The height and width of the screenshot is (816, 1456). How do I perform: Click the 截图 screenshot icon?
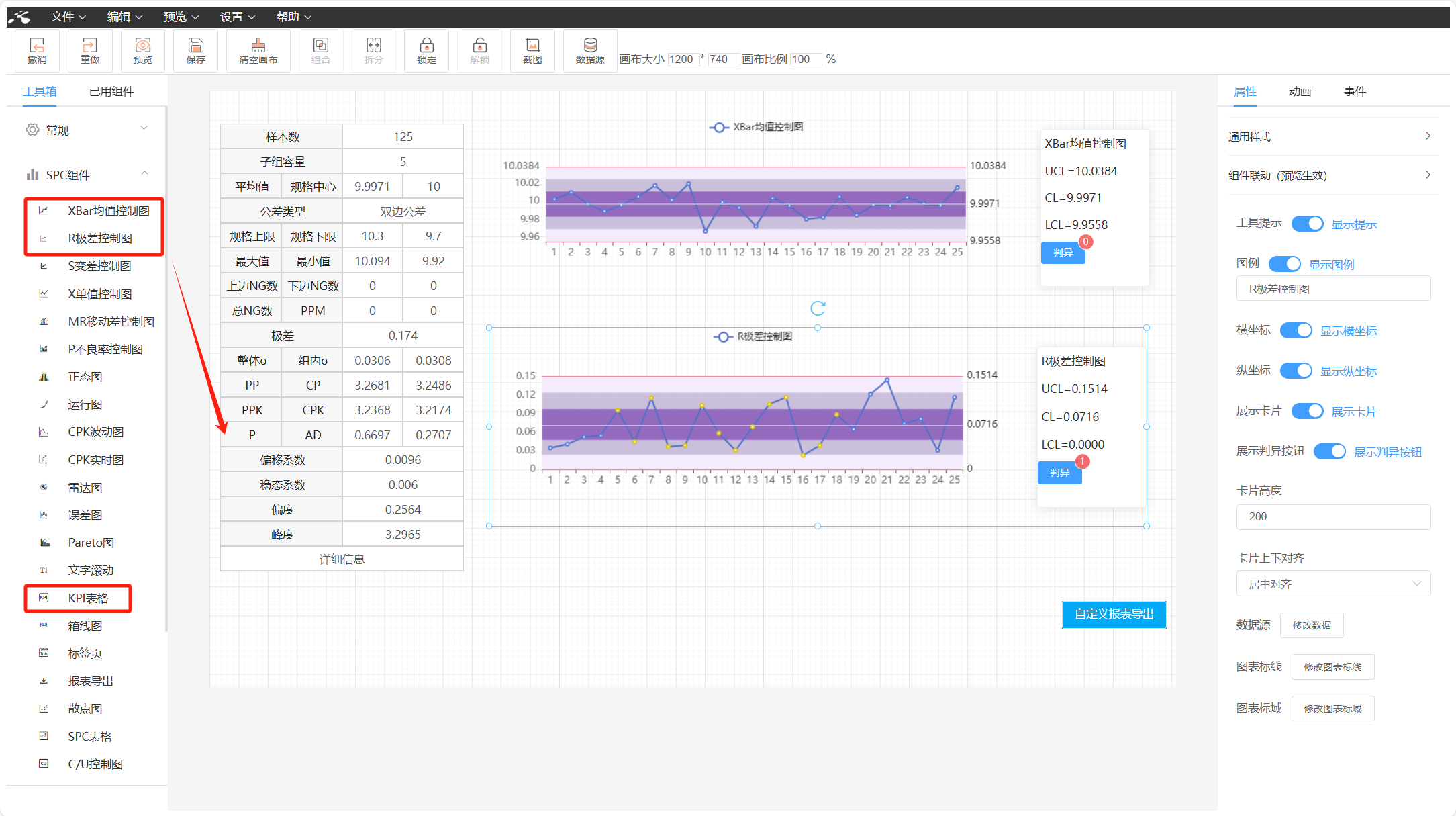532,45
